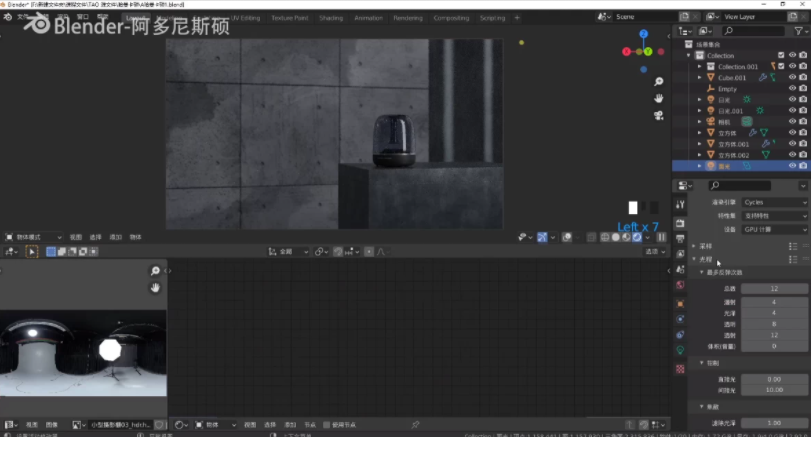
Task: Toggle visibility eye for 立方体.002
Action: pos(792,154)
